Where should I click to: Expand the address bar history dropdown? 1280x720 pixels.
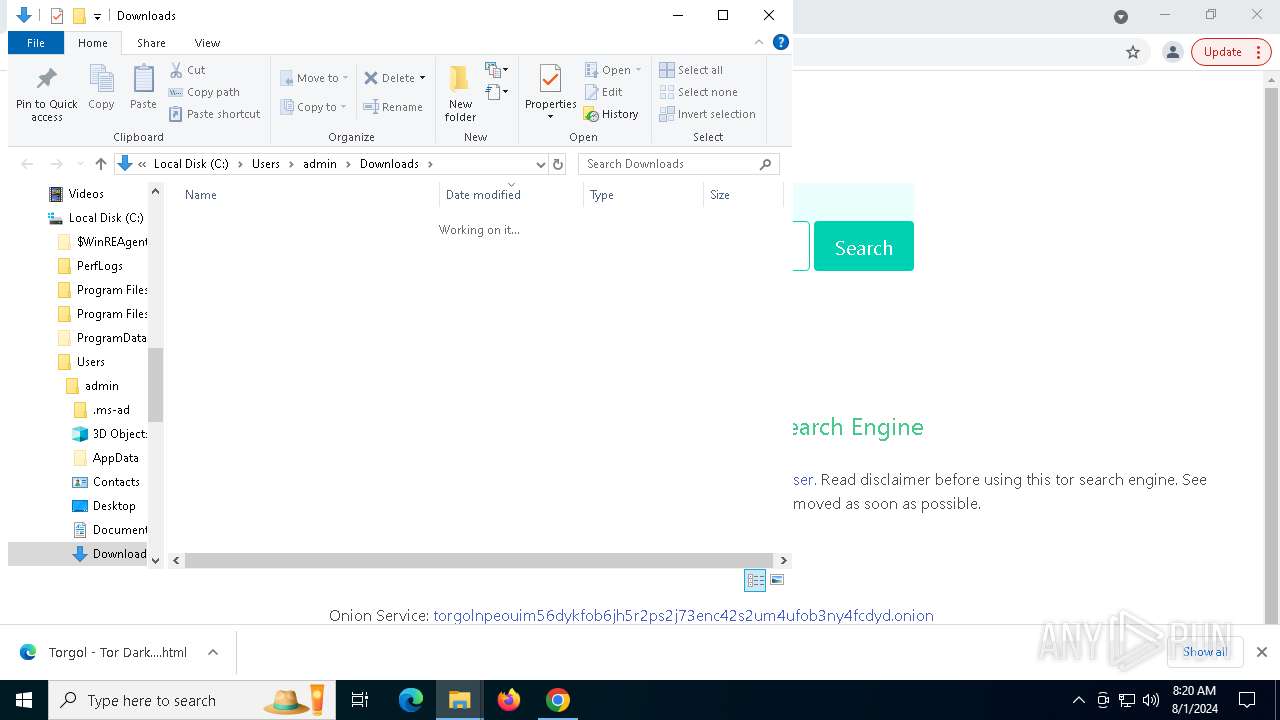541,164
